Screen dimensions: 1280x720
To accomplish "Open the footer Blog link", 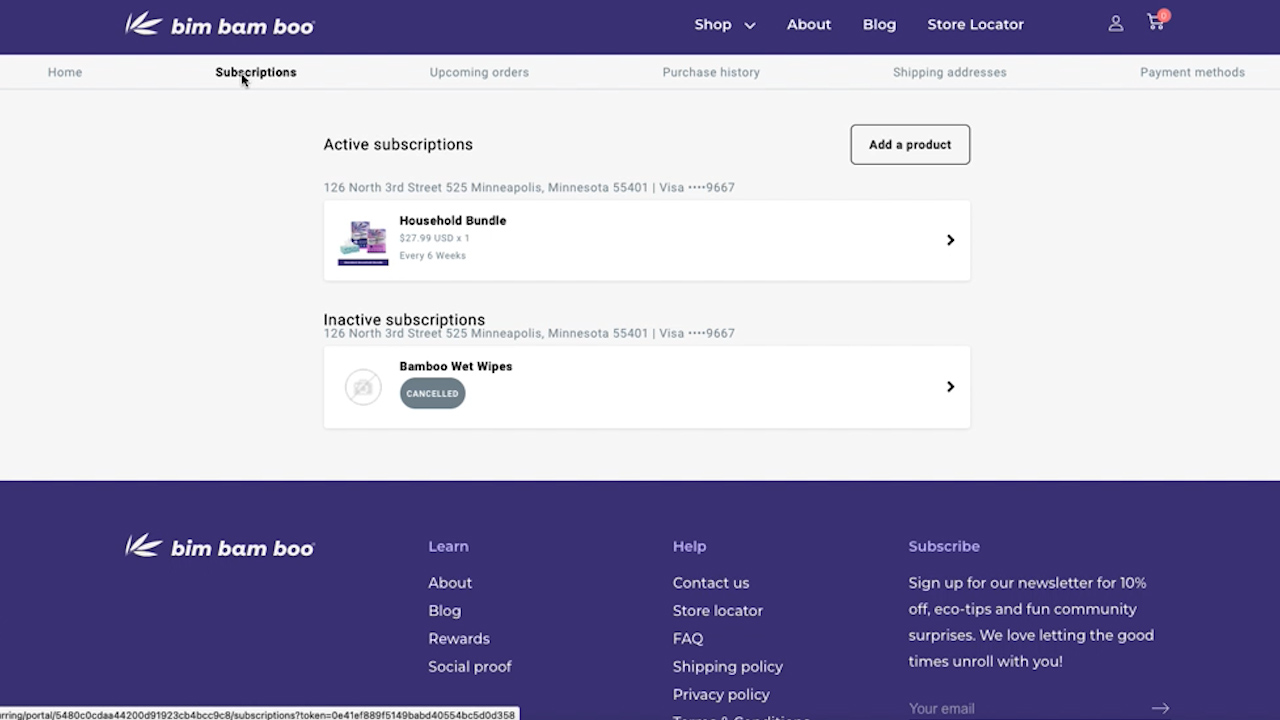I will [445, 611].
